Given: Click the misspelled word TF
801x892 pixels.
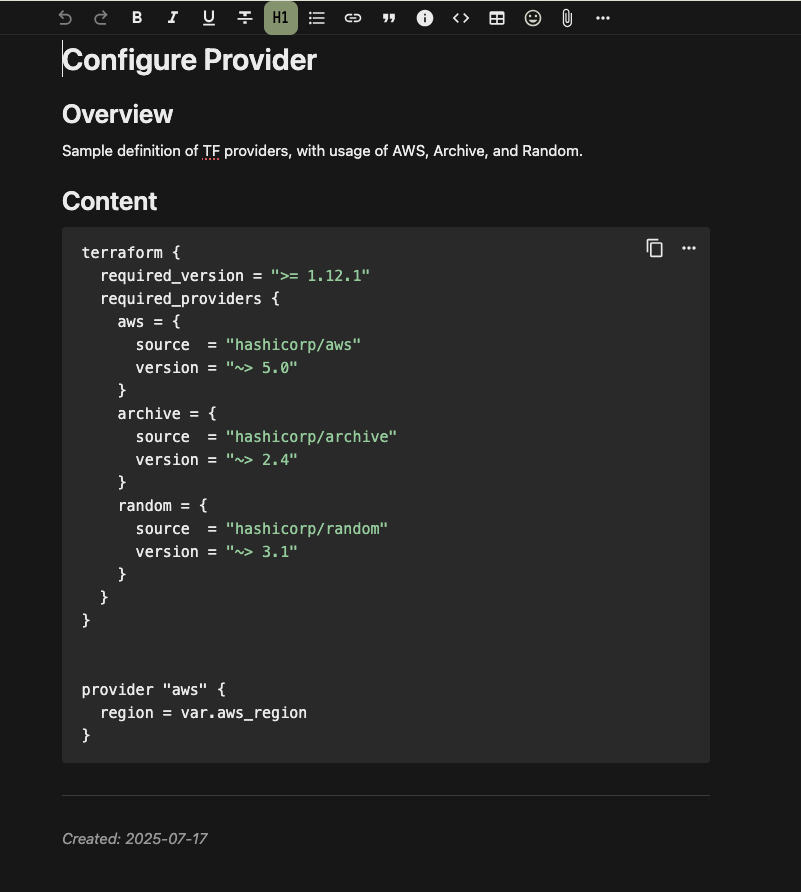Looking at the screenshot, I should pos(211,151).
